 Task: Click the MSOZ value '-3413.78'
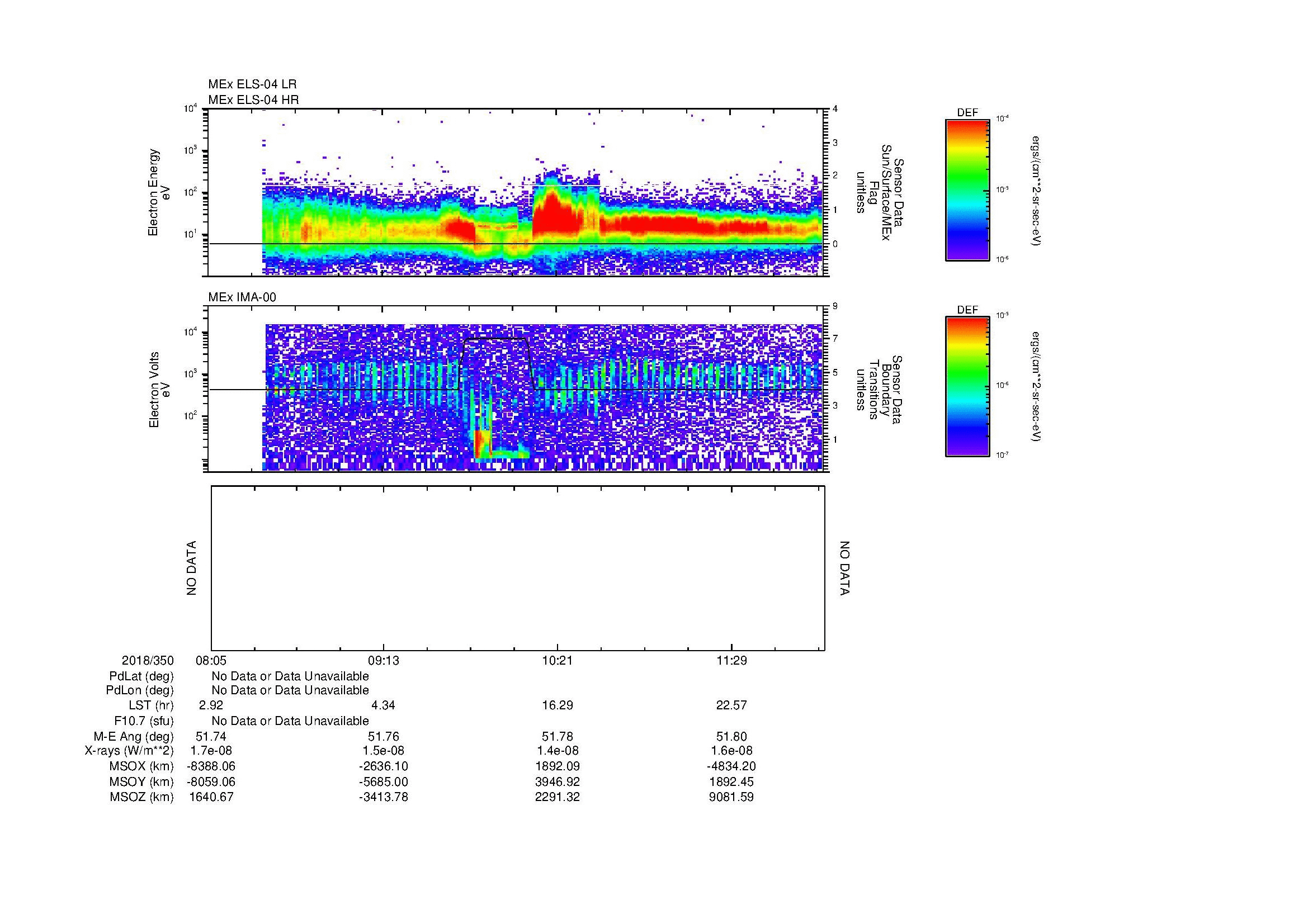[384, 797]
